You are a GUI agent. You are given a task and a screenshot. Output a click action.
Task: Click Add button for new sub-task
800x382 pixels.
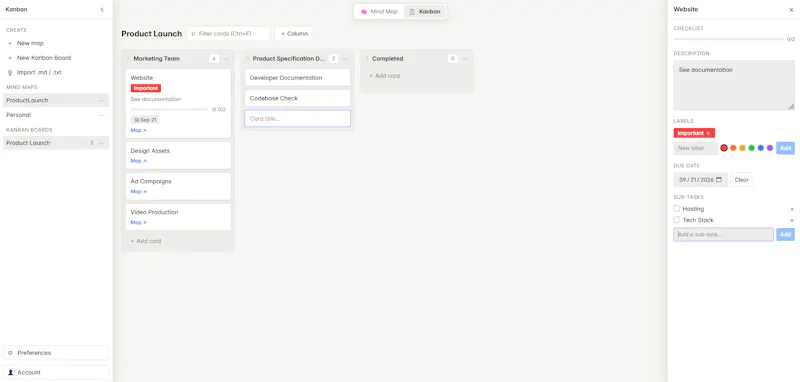(x=786, y=235)
